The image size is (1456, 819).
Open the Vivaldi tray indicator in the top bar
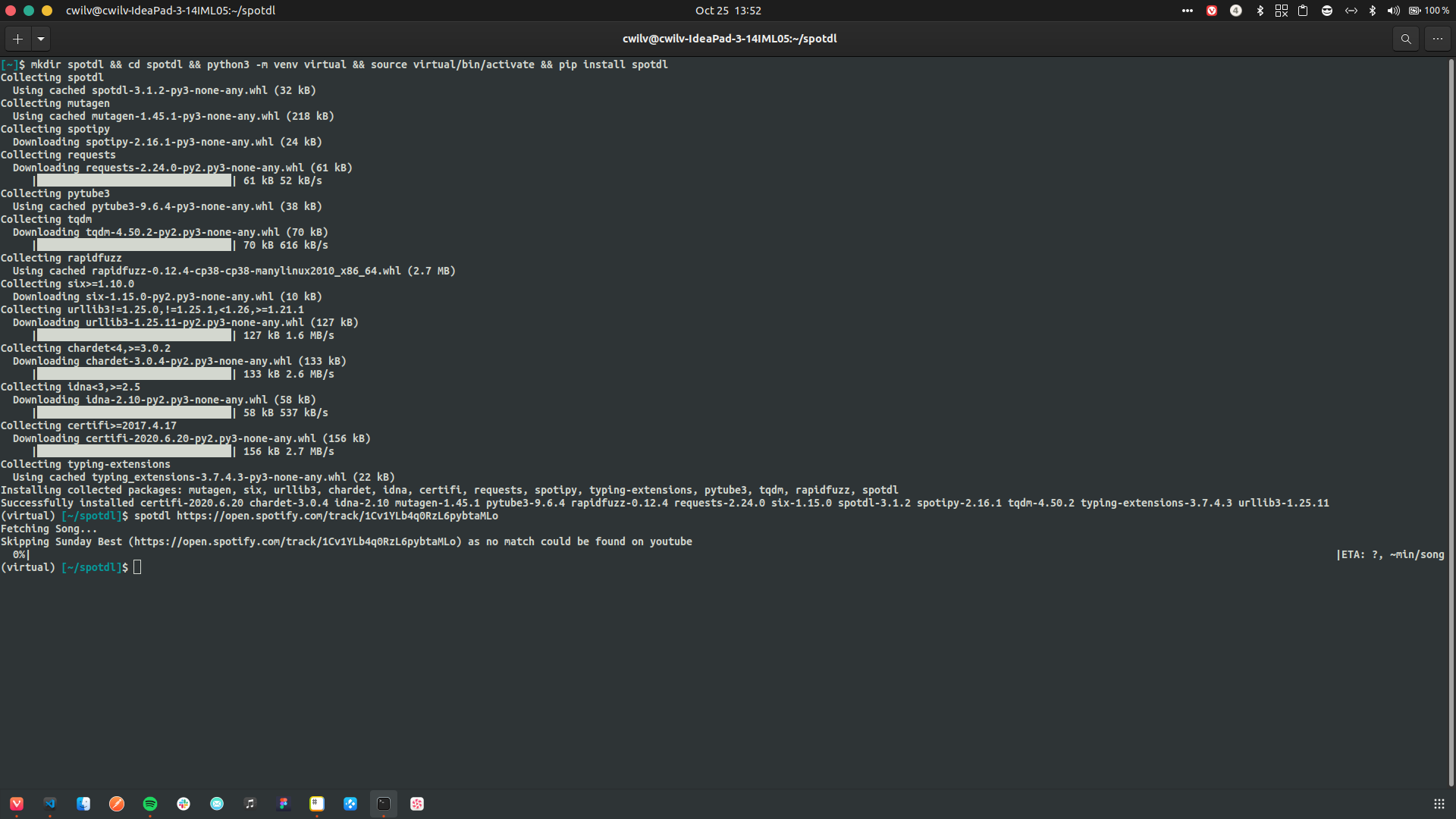pyautogui.click(x=1212, y=11)
